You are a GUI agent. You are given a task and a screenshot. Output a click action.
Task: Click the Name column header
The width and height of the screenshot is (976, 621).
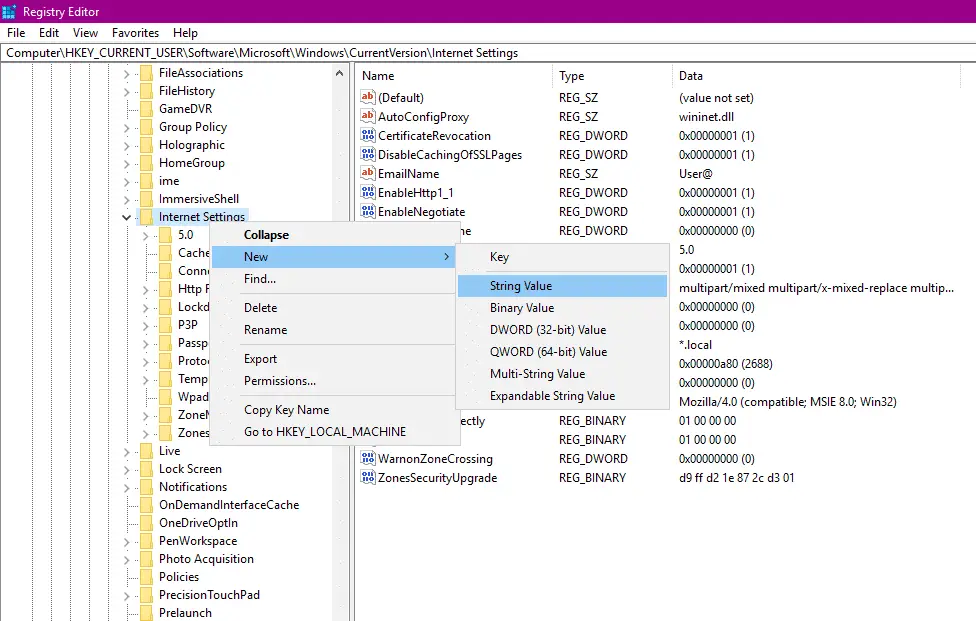(x=453, y=76)
